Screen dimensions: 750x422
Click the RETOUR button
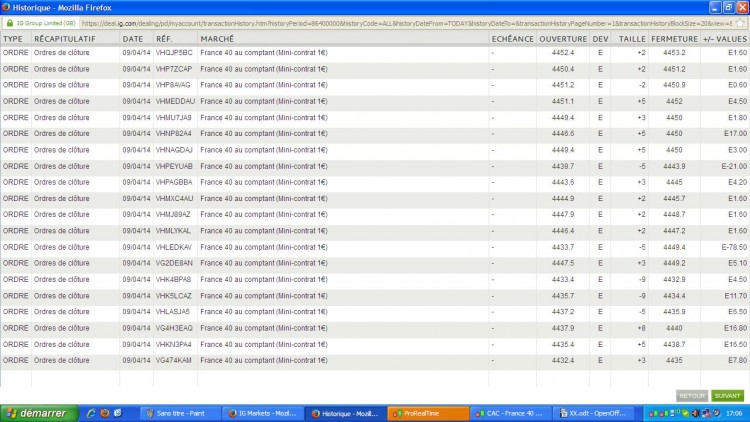[692, 396]
